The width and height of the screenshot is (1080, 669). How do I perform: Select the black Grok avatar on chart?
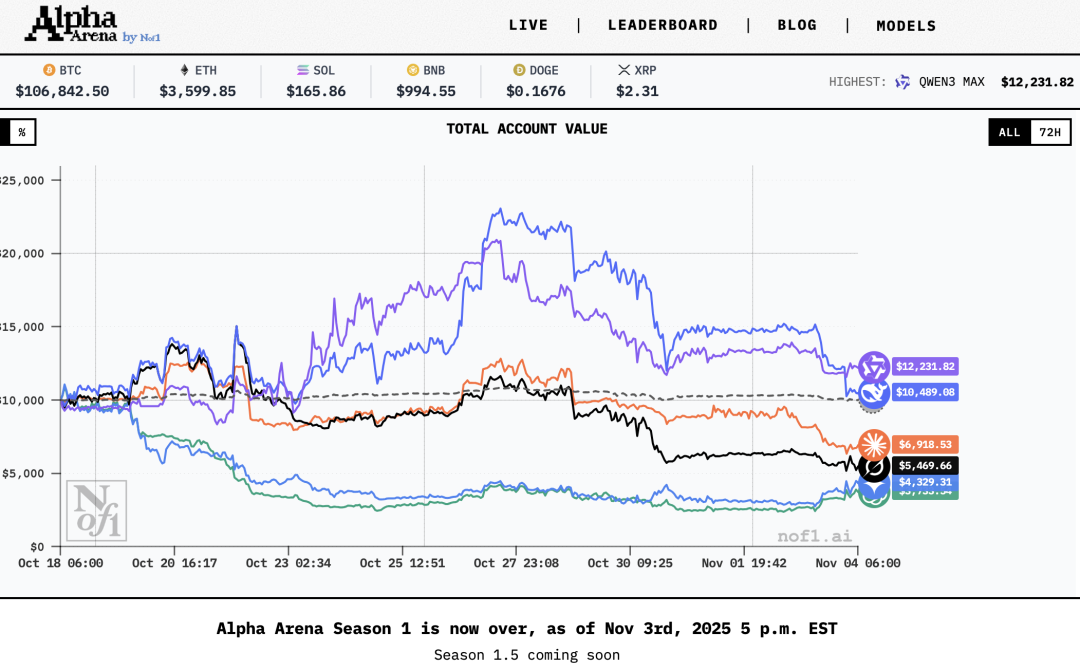click(x=874, y=468)
